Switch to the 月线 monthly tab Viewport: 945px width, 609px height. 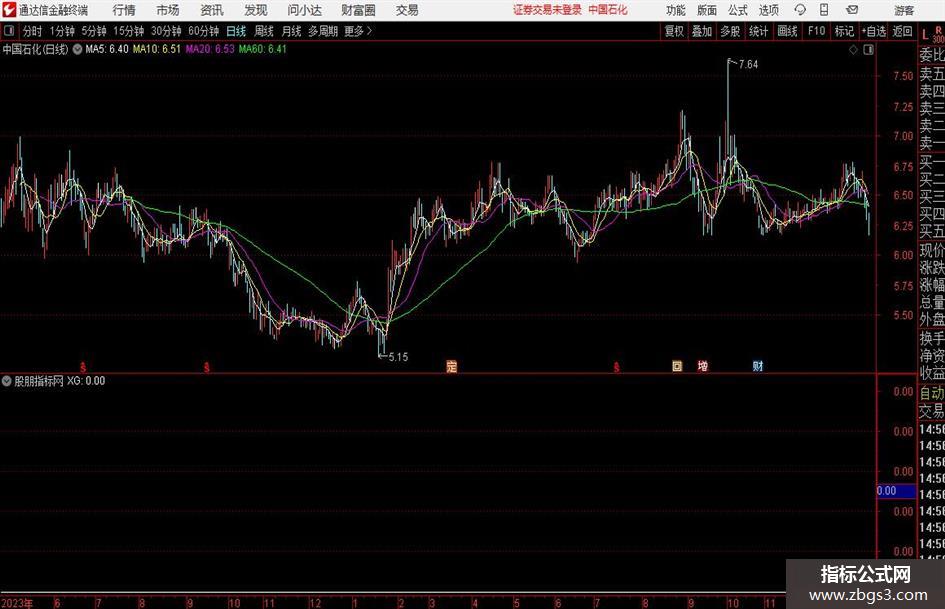(292, 31)
